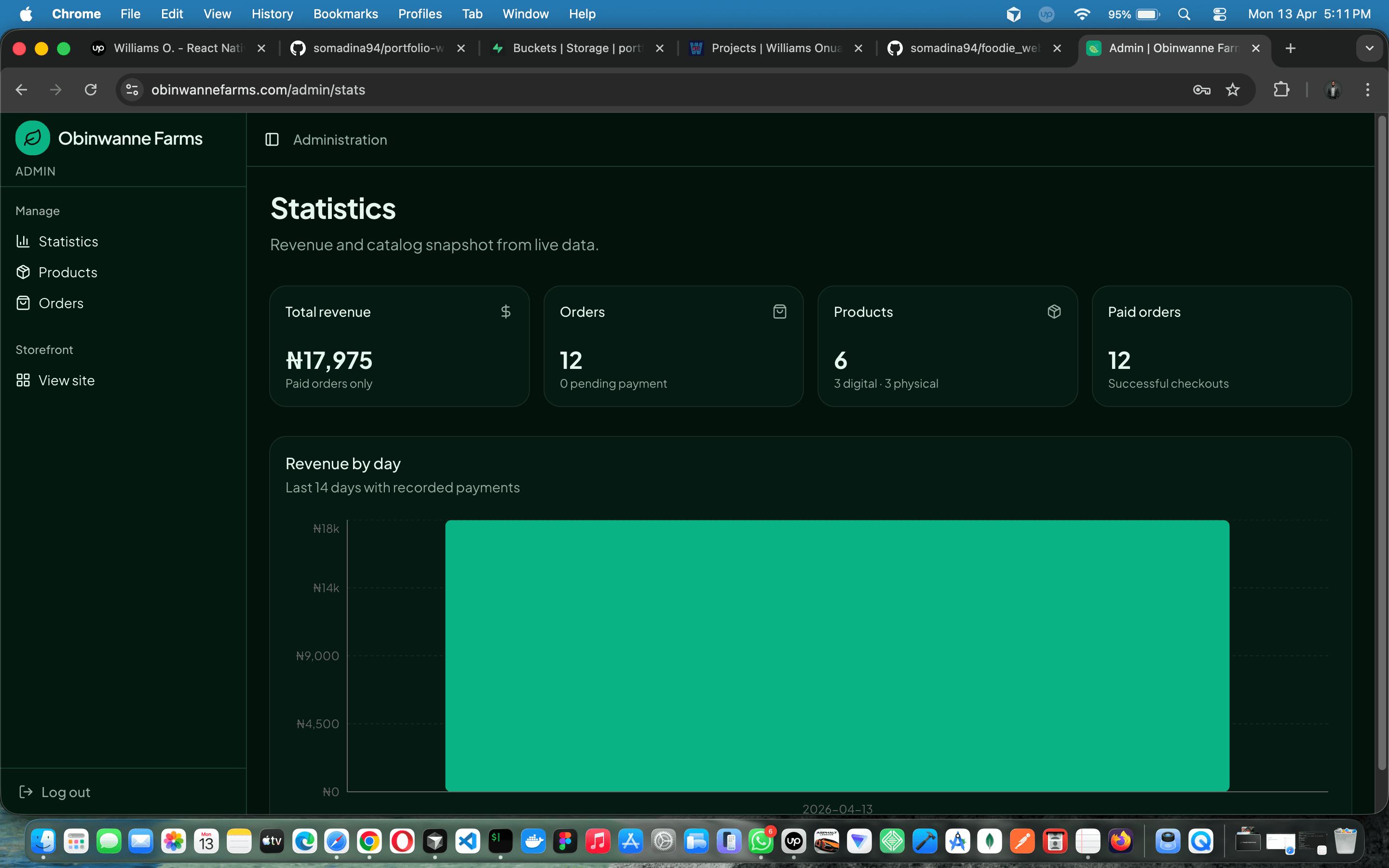This screenshot has height=868, width=1389.
Task: Open macOS Control Center toggle icon
Action: (1219, 14)
